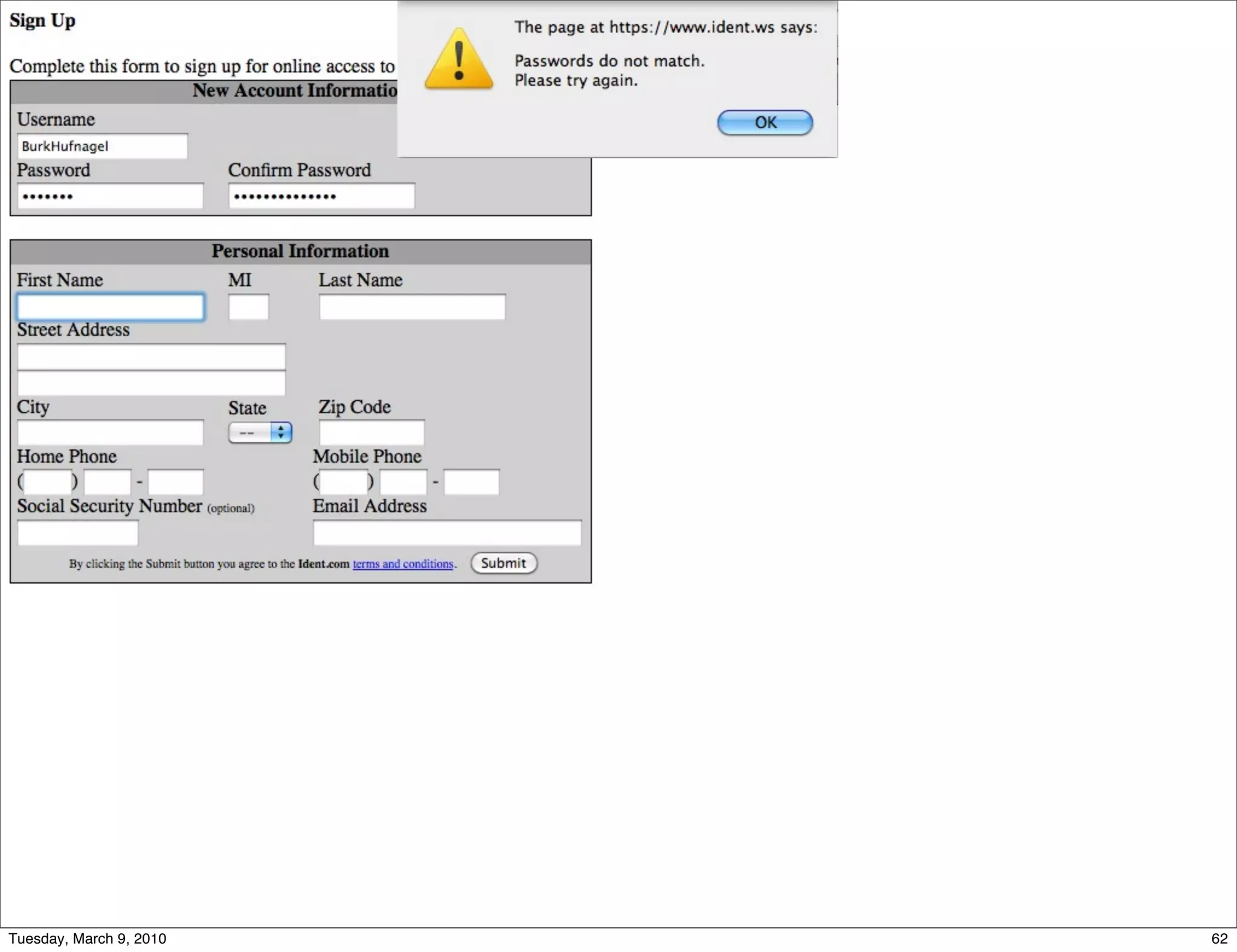Click the City input field
1237x952 pixels.
tap(110, 433)
